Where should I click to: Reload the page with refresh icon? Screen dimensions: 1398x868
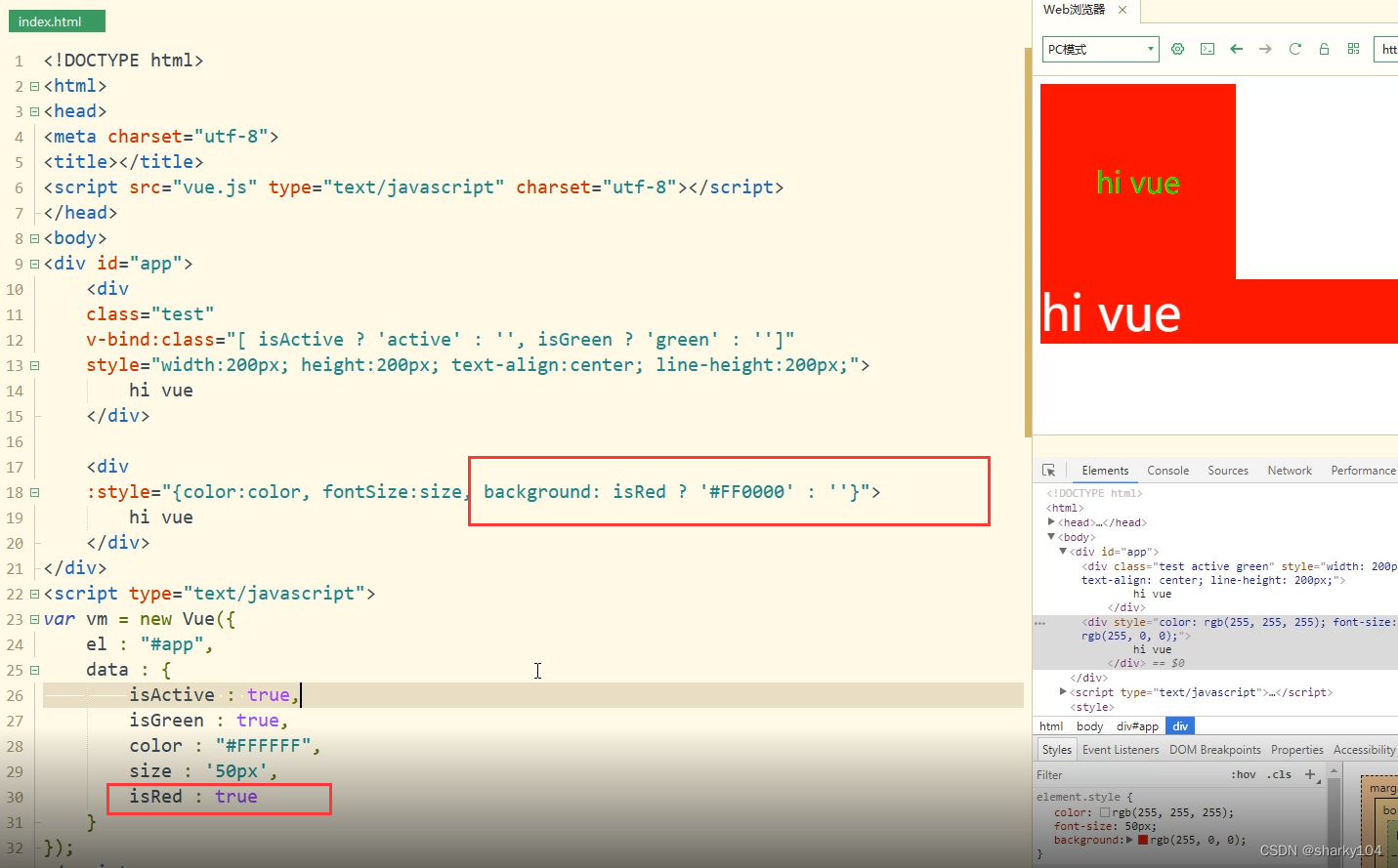click(x=1294, y=49)
